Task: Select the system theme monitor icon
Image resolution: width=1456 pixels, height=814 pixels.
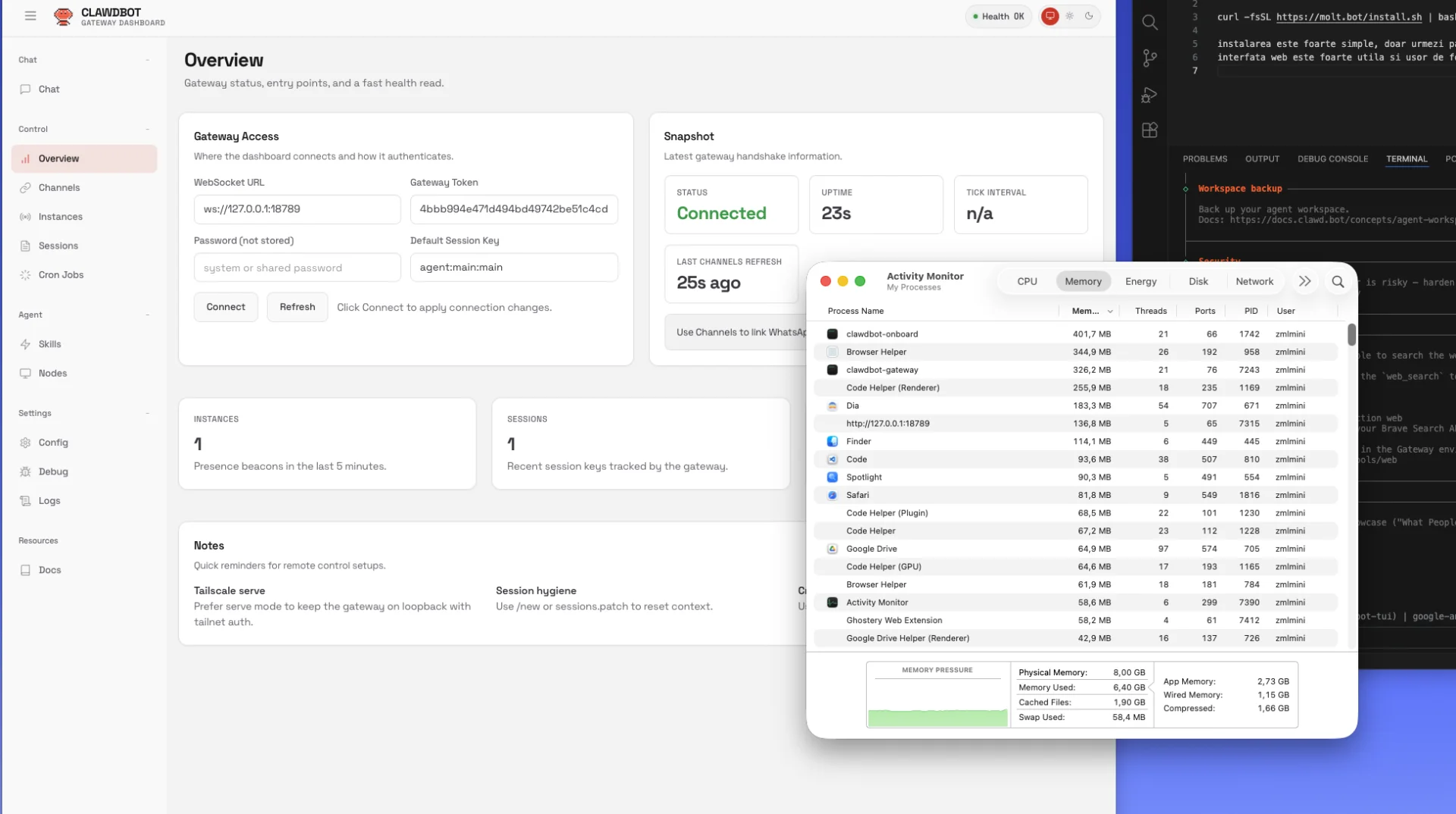Action: pyautogui.click(x=1050, y=16)
